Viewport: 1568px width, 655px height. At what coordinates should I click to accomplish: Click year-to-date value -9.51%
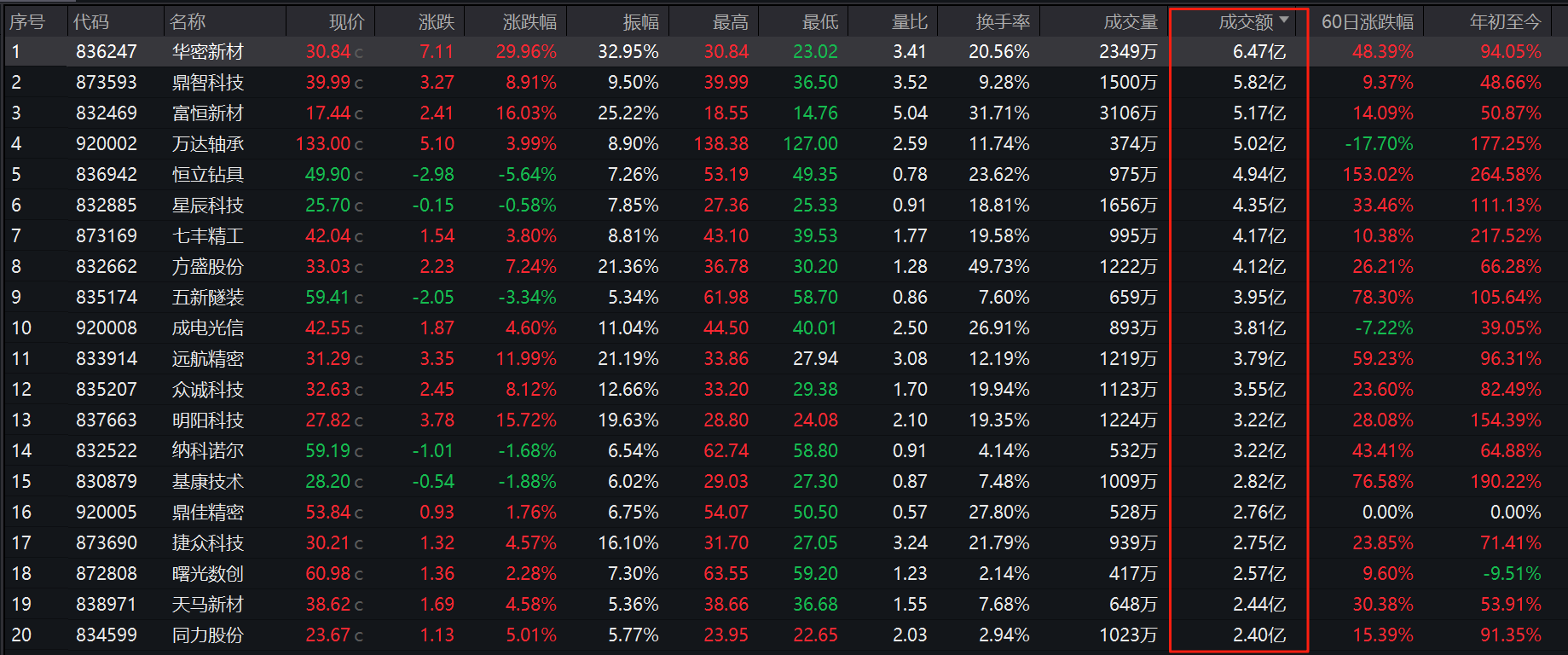(1512, 574)
